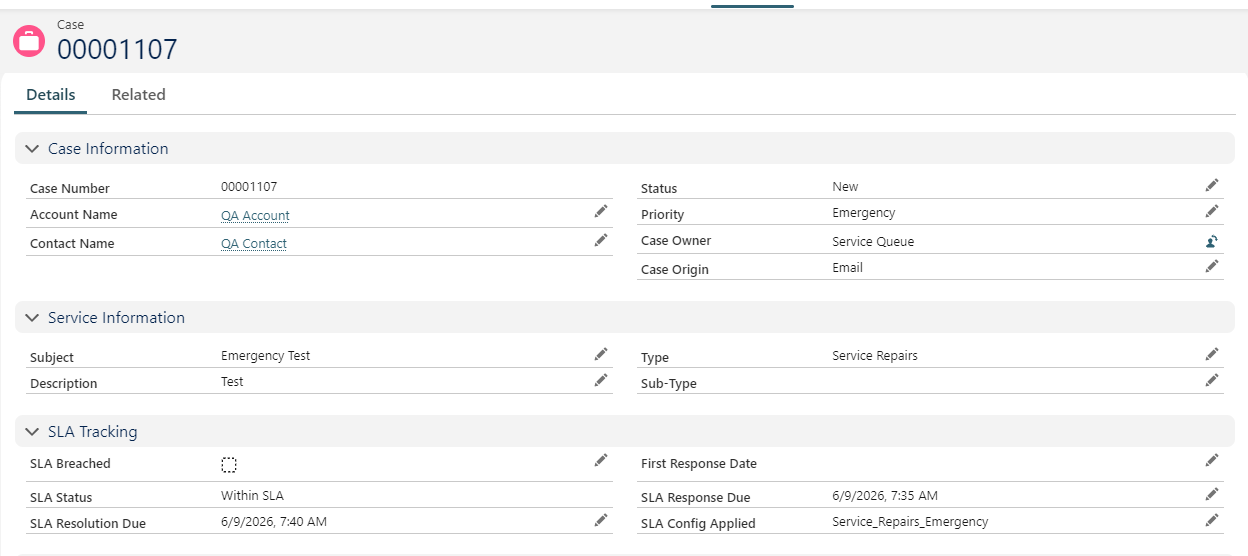
Task: Open the QA Contact link
Action: pos(254,243)
